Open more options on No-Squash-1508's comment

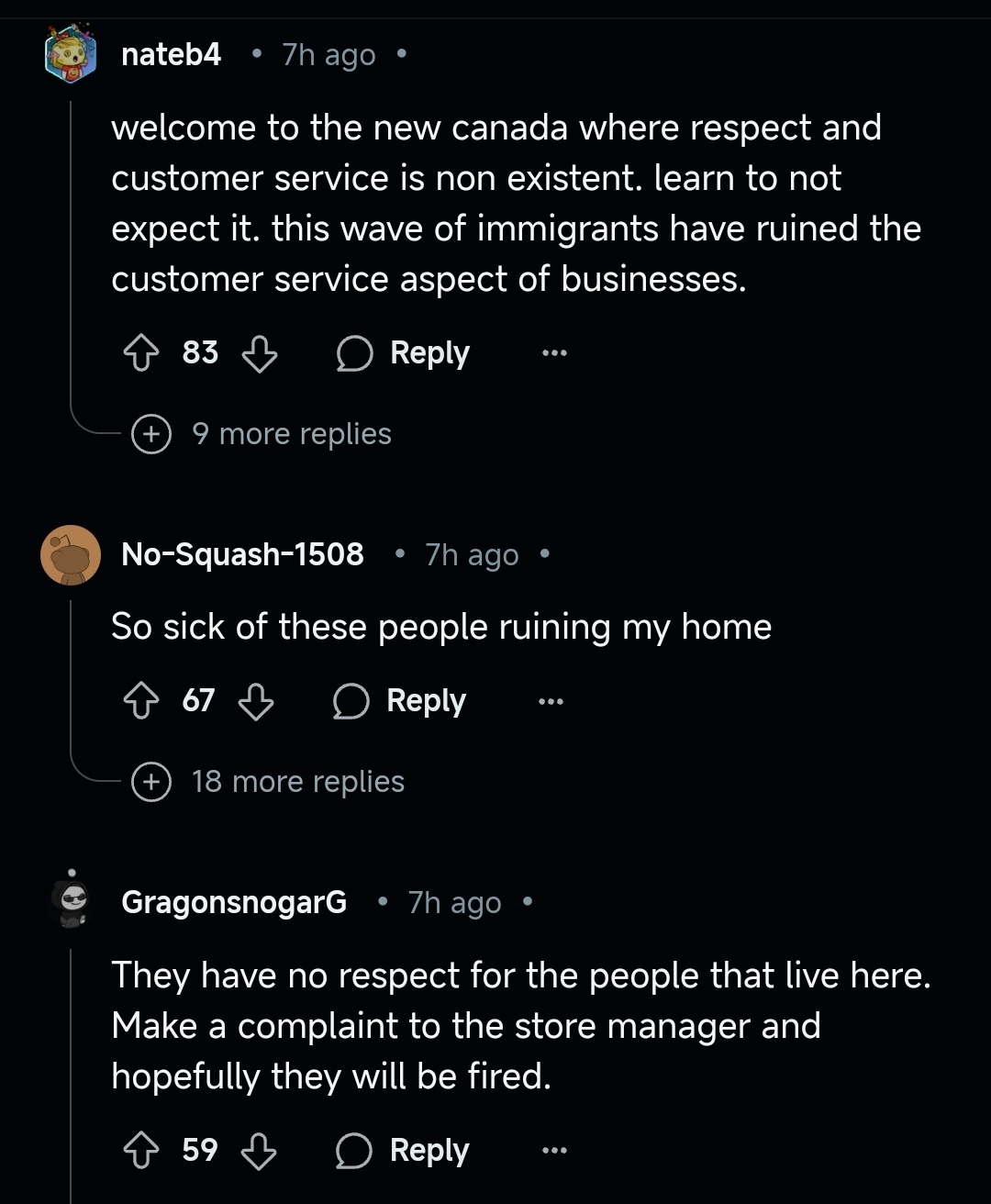(551, 701)
